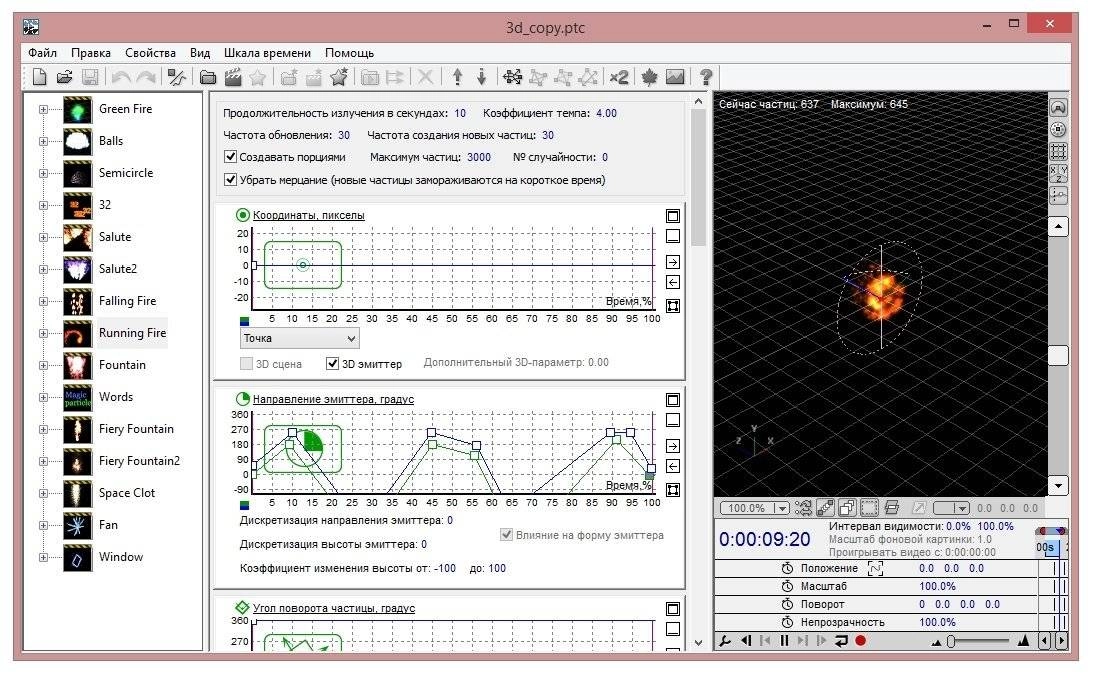1096x680 pixels.
Task: Toggle Убрать мерцание checkbox
Action: [x=230, y=180]
